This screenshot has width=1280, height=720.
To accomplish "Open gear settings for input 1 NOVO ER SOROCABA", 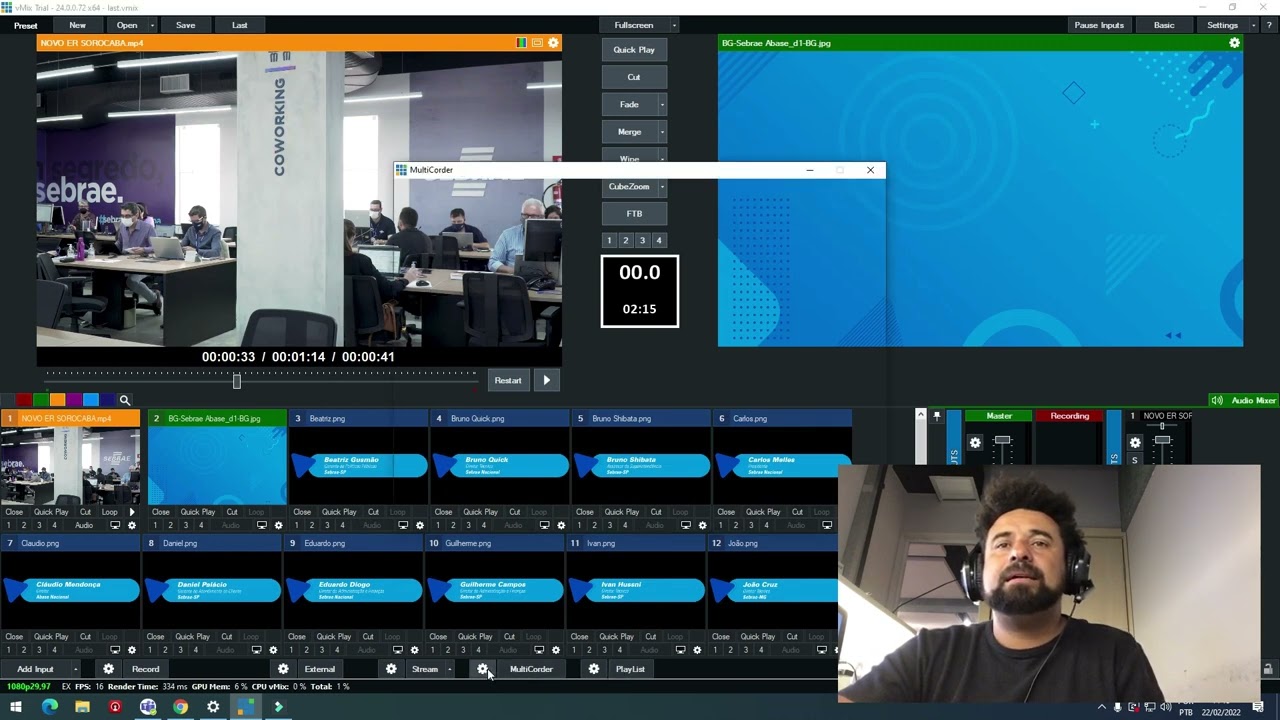I will (131, 525).
